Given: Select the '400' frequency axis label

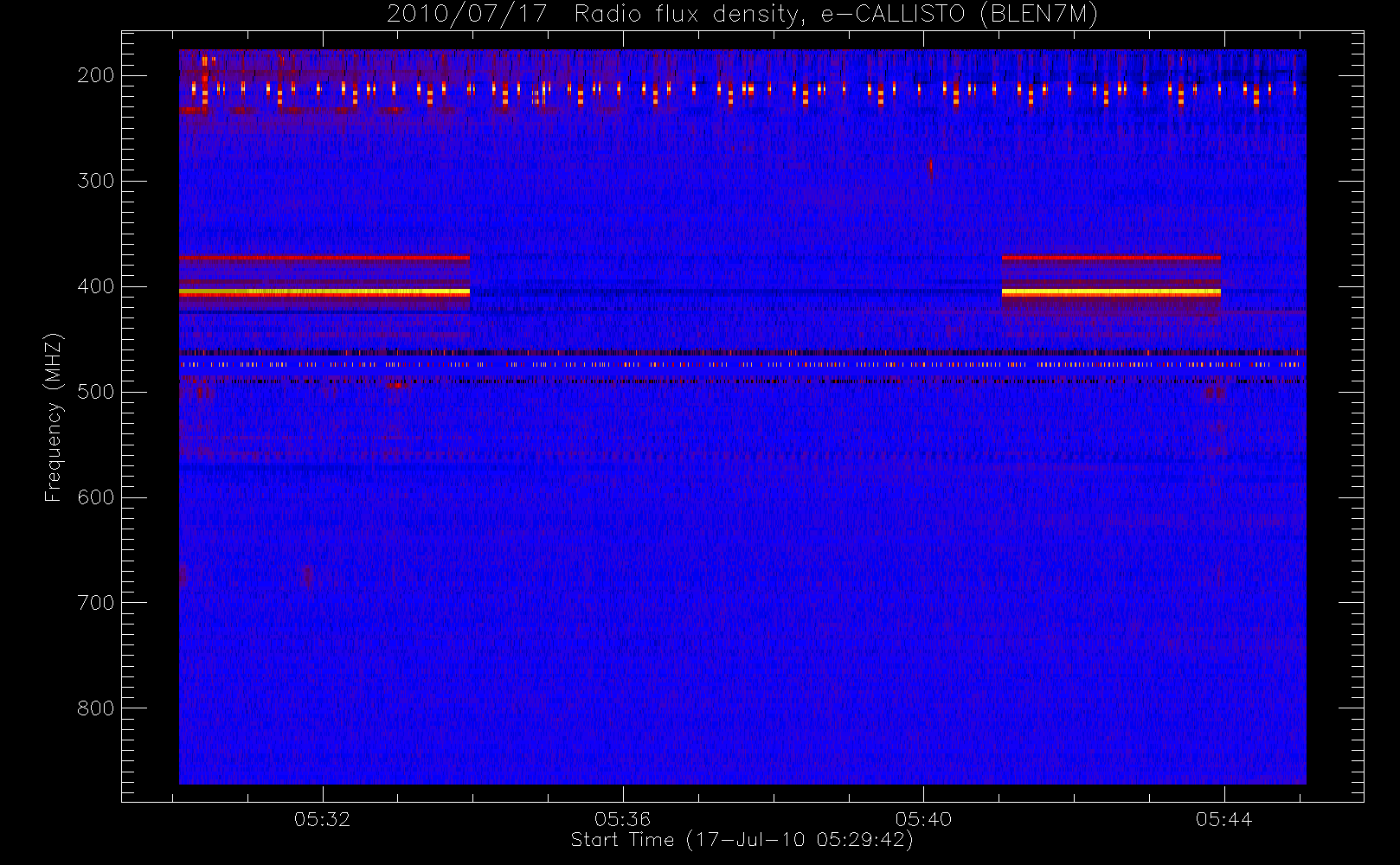Looking at the screenshot, I should 95,286.
